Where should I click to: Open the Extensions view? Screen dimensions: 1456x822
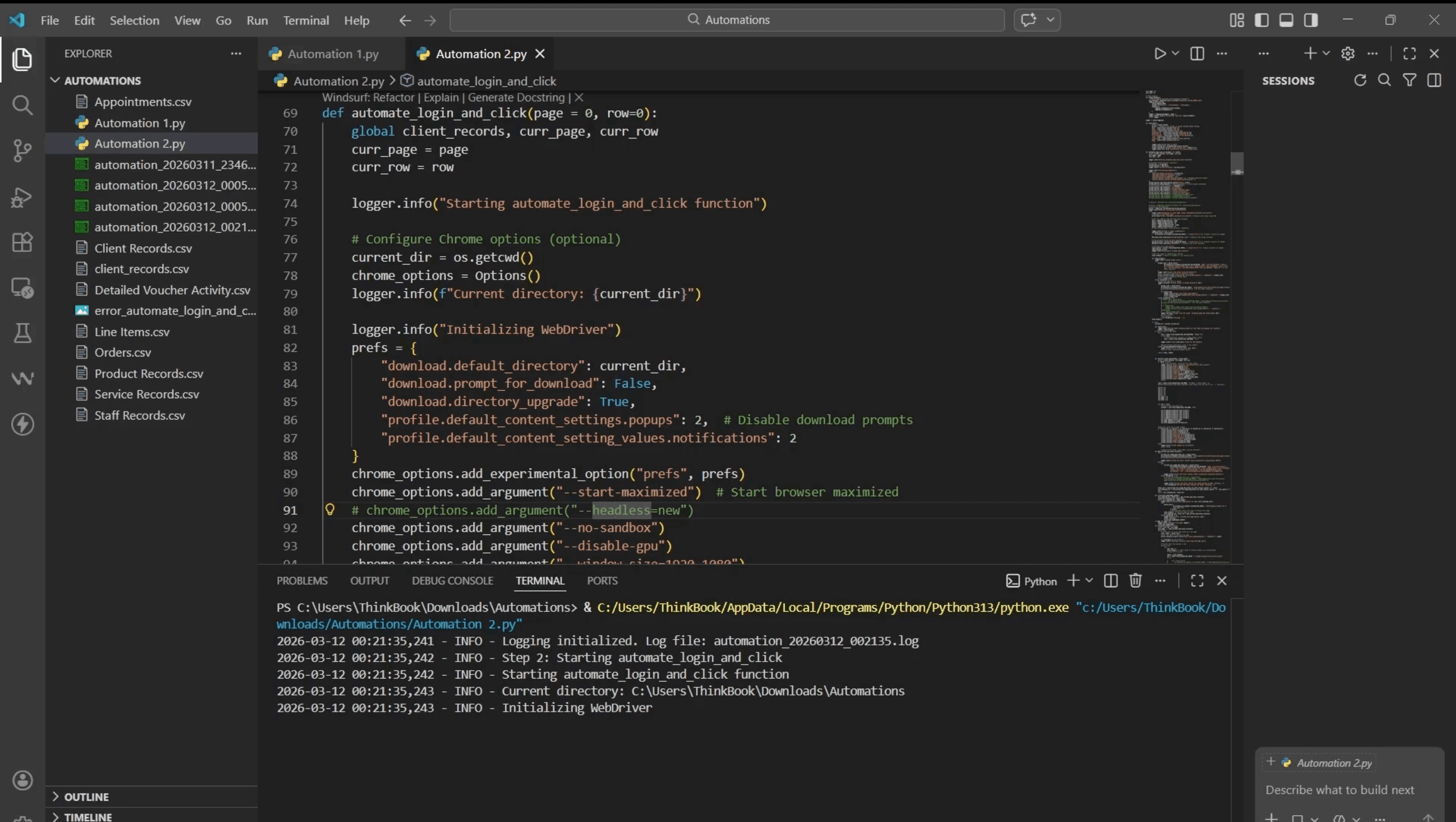click(x=22, y=242)
